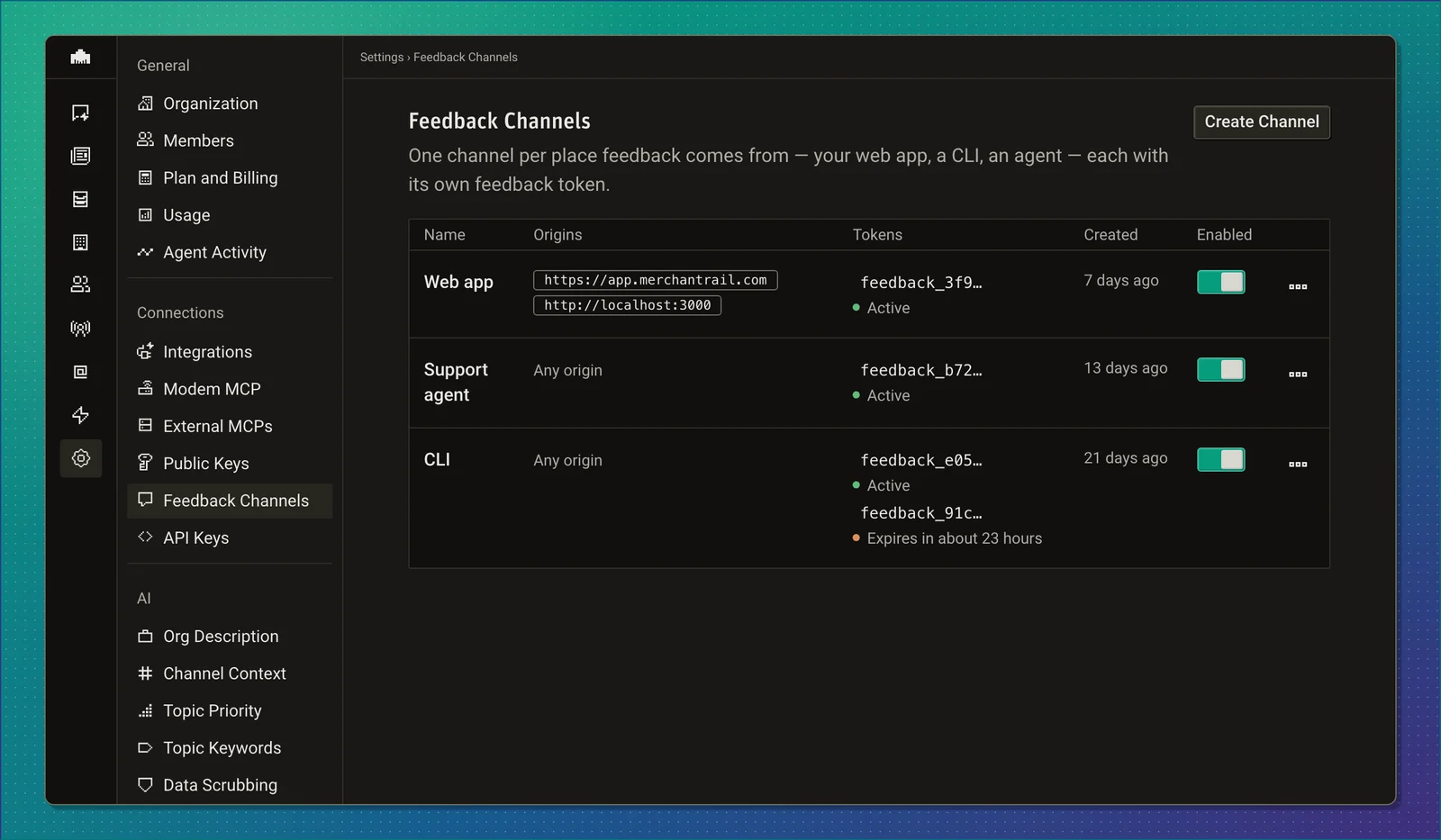Click the Settings breadcrumb link
Image resolution: width=1441 pixels, height=840 pixels.
[x=382, y=57]
